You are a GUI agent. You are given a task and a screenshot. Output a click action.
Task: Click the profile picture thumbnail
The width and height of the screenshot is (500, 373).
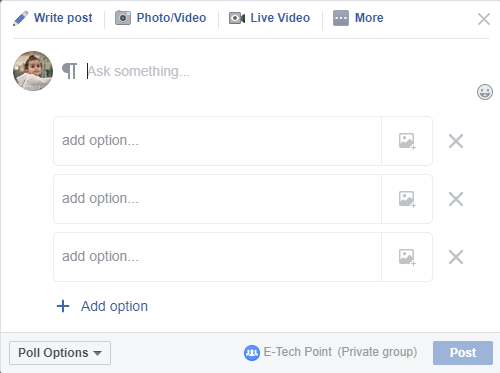[33, 71]
